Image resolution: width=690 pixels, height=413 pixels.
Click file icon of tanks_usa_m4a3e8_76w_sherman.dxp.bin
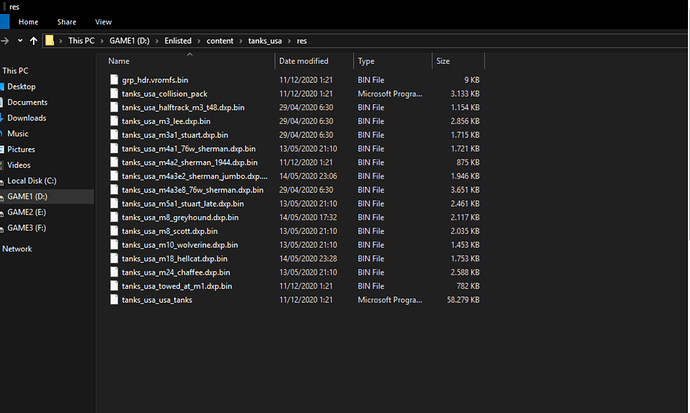click(114, 190)
